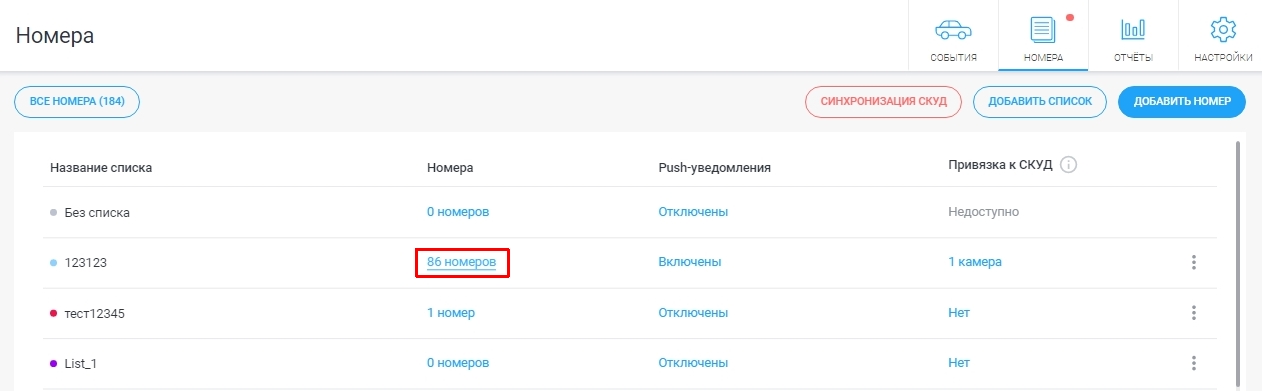The image size is (1262, 391).
Task: Select the Без списка list name
Action: point(97,212)
